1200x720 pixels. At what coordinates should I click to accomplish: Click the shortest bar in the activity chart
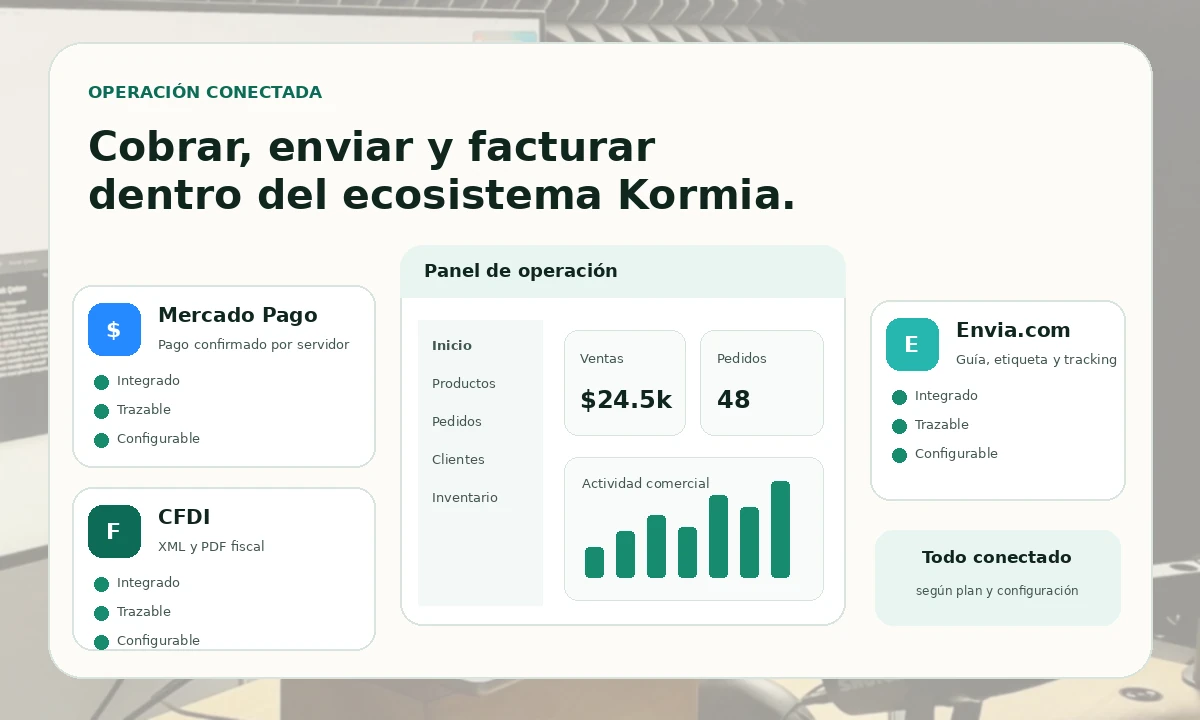(595, 562)
